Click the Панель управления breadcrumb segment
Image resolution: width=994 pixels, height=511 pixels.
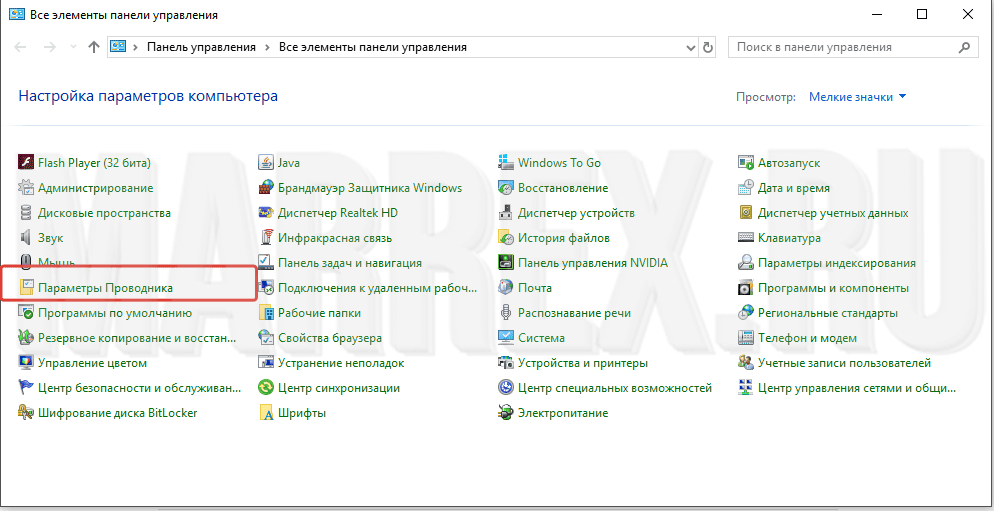point(202,47)
